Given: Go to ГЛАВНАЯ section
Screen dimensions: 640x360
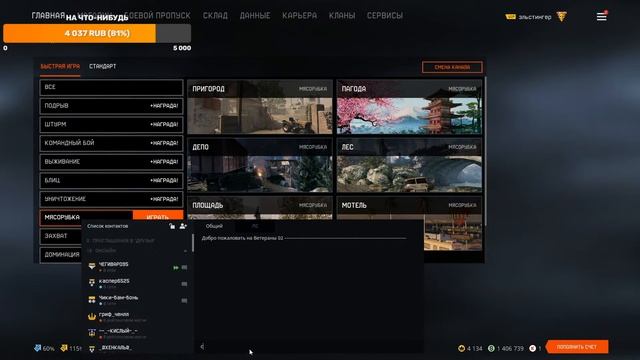Looking at the screenshot, I should pos(48,16).
